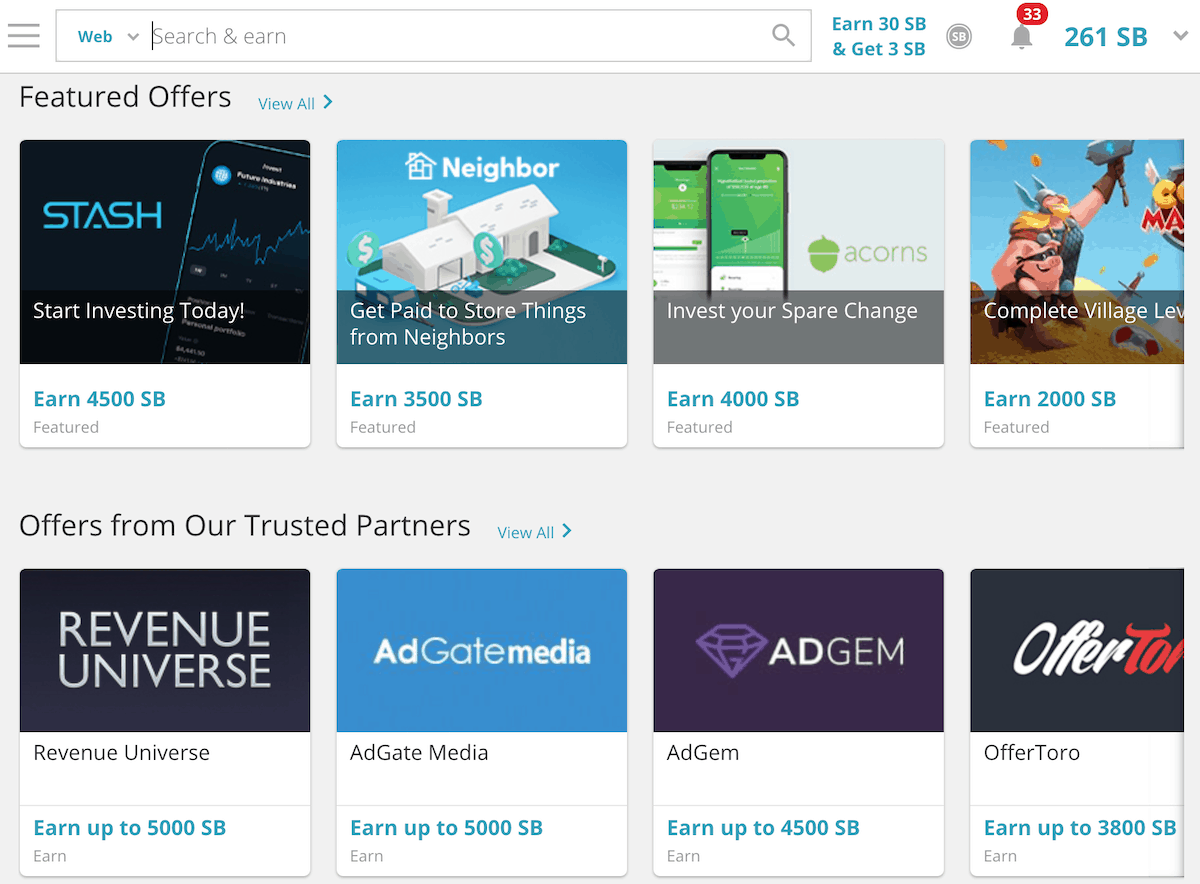Open the Revenue Universe partner card
The image size is (1200, 884).
tap(164, 650)
